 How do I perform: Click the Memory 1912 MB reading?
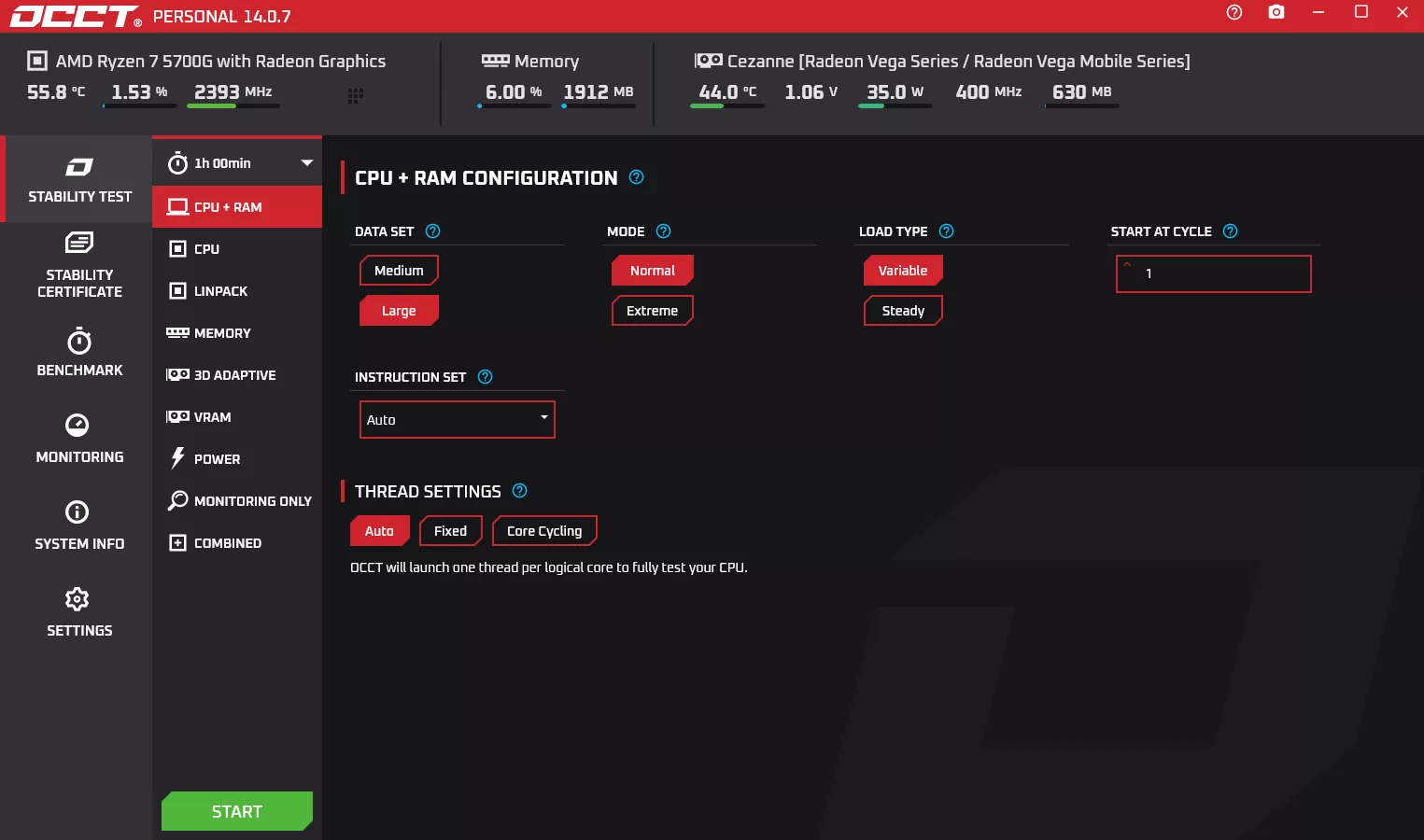599,91
